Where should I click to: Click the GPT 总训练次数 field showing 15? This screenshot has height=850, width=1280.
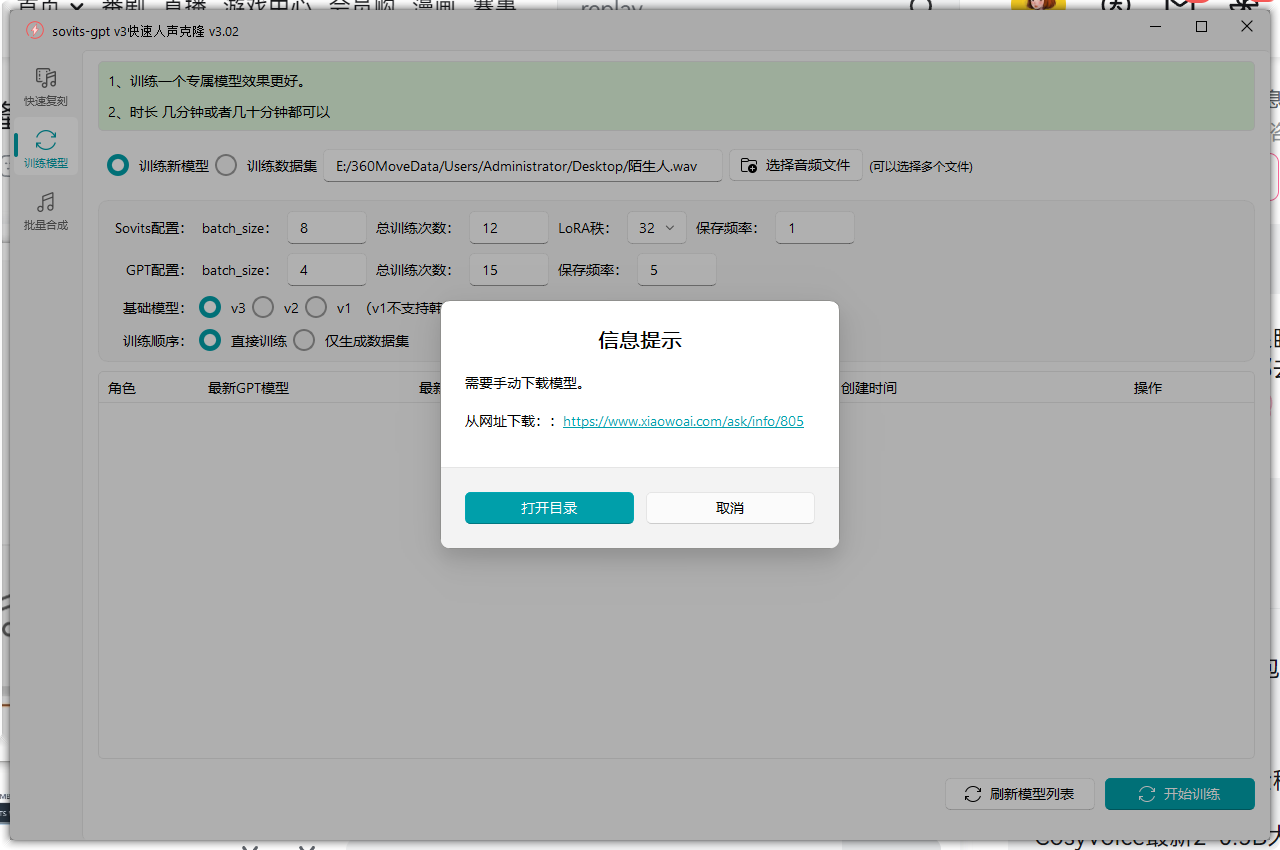(508, 270)
